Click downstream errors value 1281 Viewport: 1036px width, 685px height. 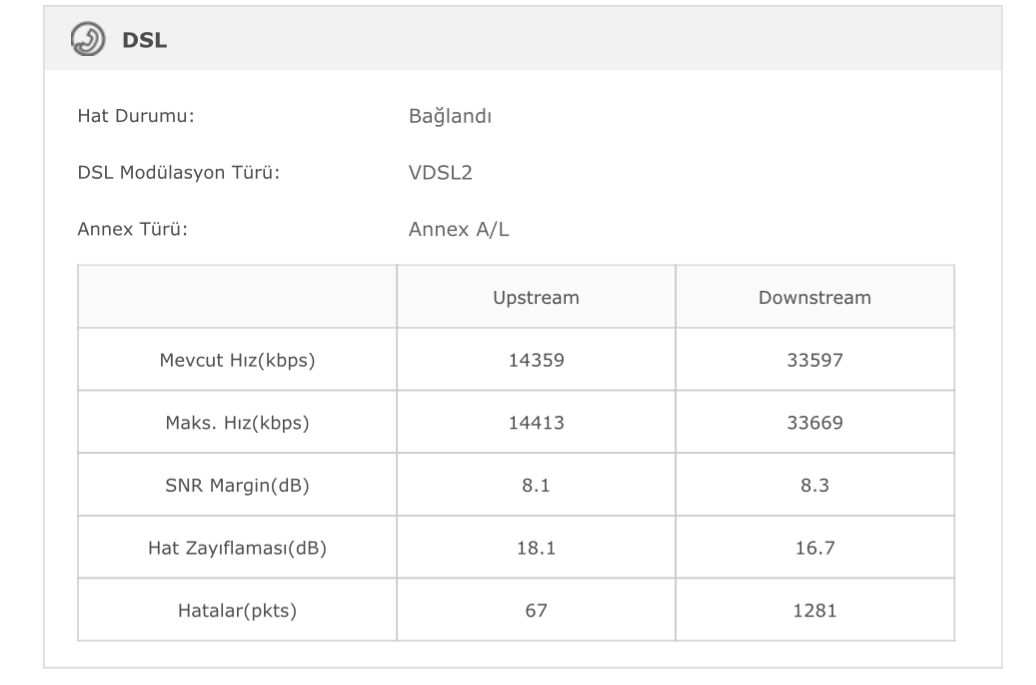coord(814,610)
